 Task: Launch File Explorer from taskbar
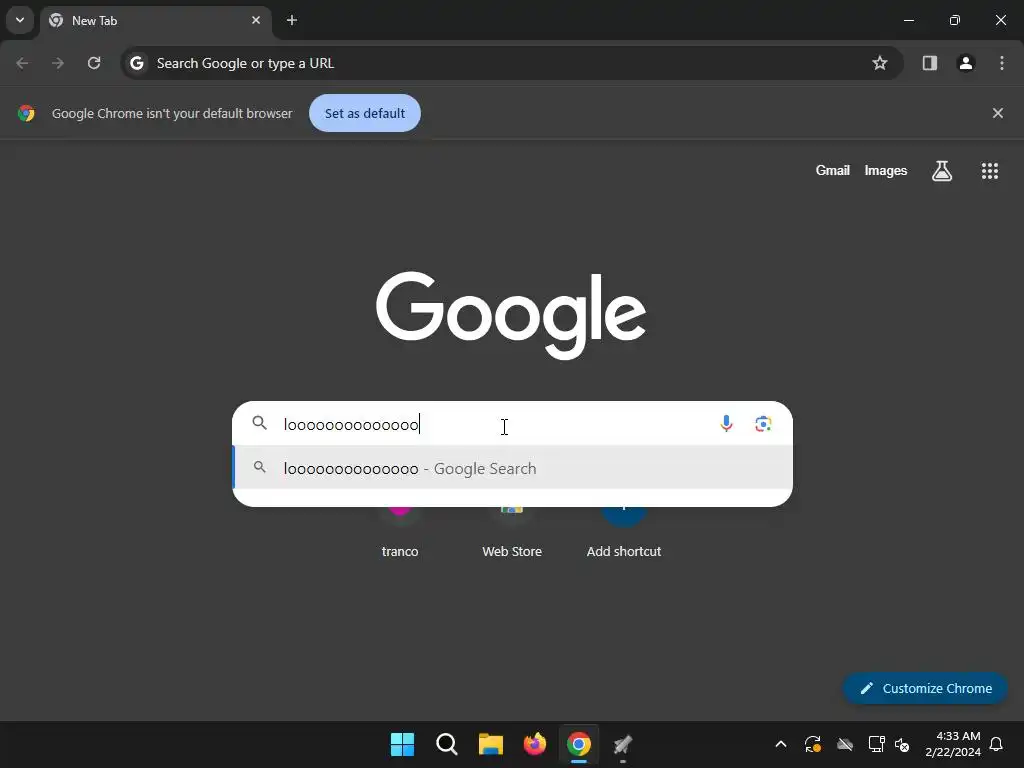coord(490,744)
